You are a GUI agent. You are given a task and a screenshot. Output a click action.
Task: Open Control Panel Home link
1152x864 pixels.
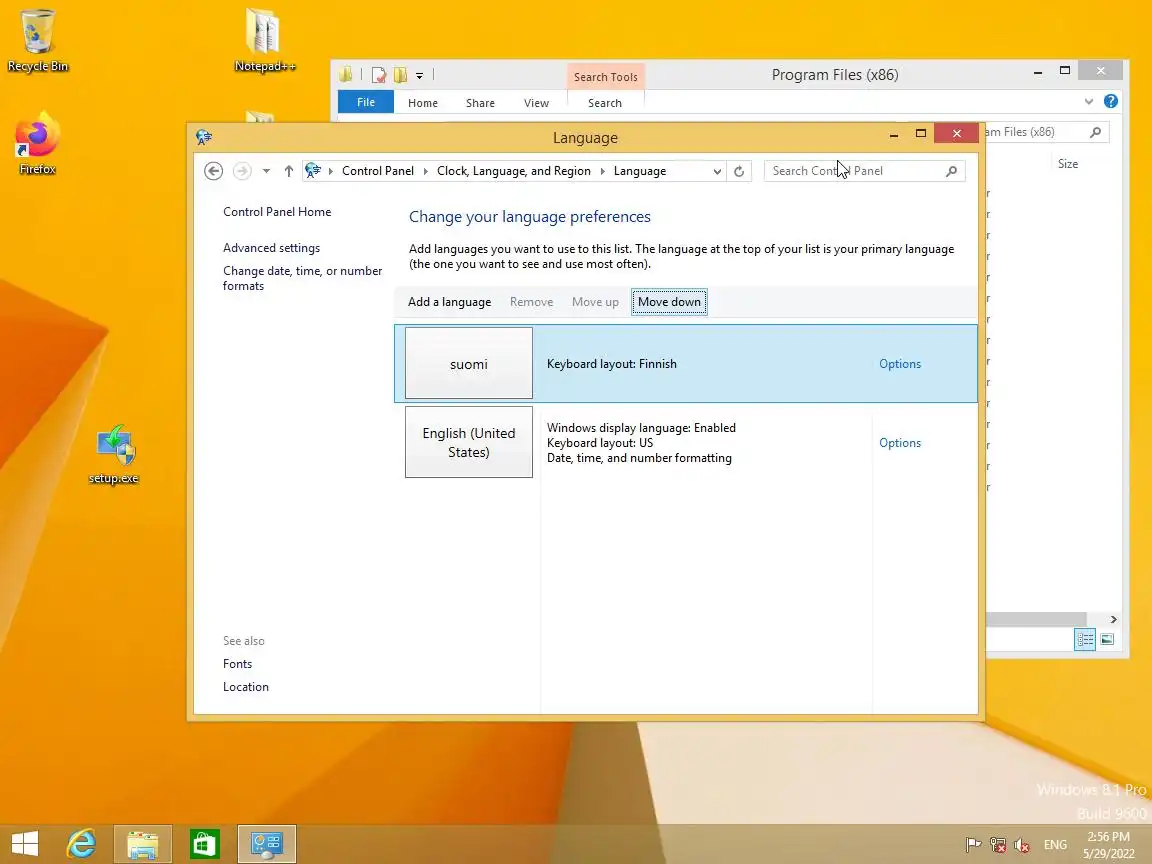click(x=277, y=212)
